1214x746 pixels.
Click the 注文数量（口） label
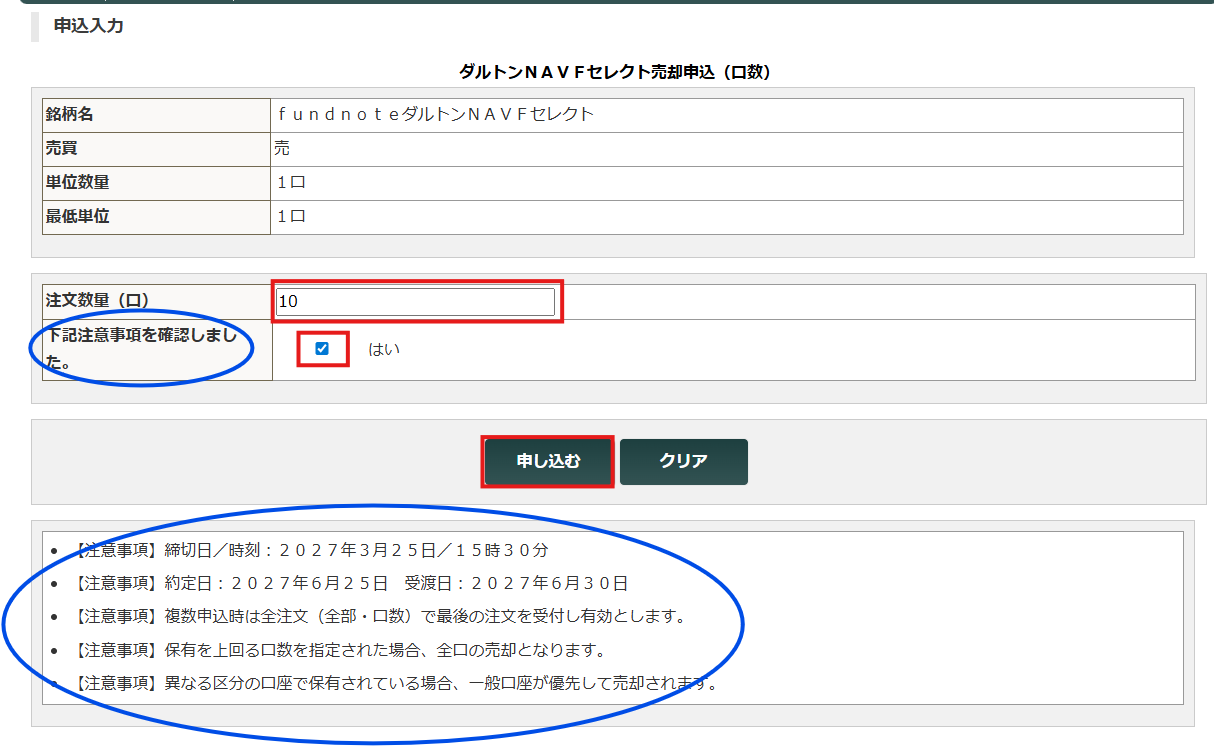tap(97, 301)
